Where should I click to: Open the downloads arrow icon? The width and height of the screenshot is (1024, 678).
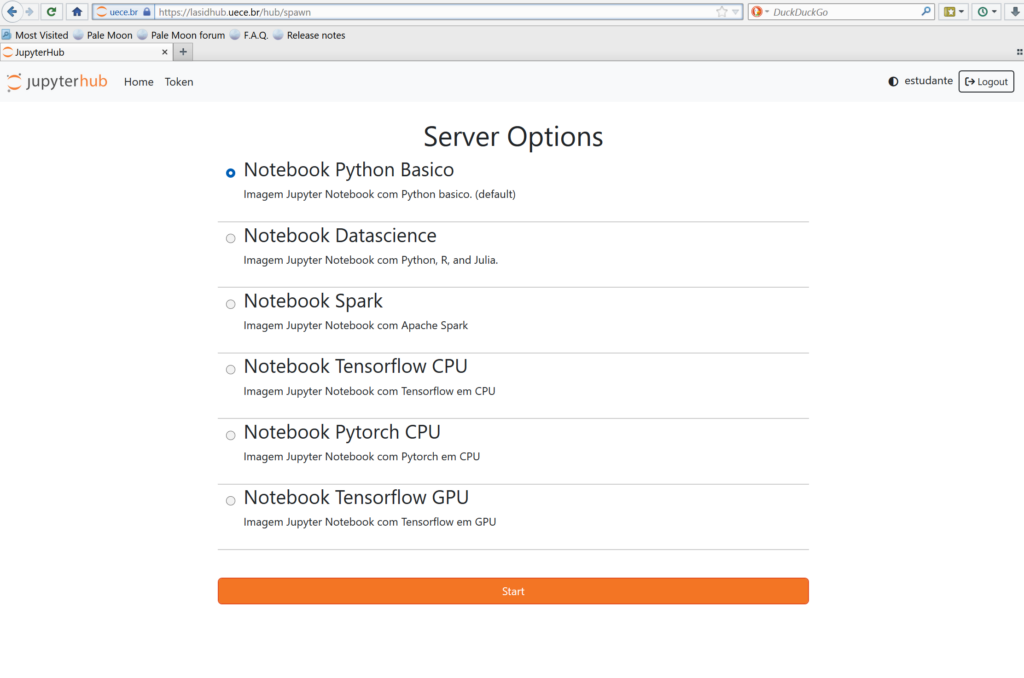1014,12
